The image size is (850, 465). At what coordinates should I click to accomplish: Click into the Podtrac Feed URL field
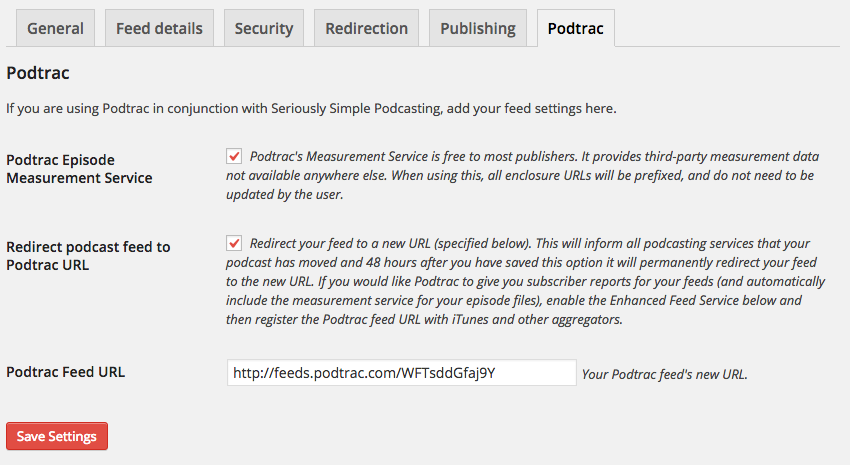[402, 373]
